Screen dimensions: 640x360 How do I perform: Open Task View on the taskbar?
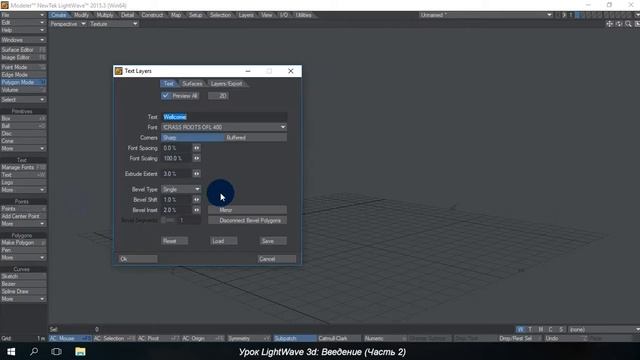[56, 351]
